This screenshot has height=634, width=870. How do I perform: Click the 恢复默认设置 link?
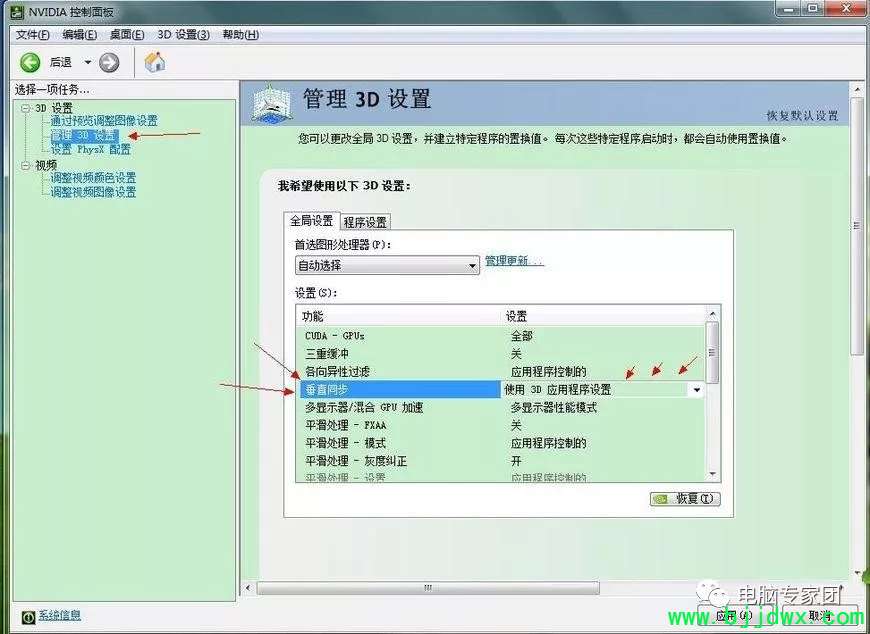[x=802, y=115]
